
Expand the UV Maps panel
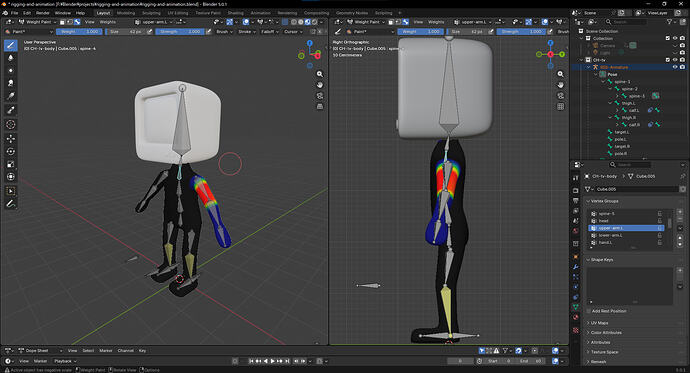pos(598,323)
